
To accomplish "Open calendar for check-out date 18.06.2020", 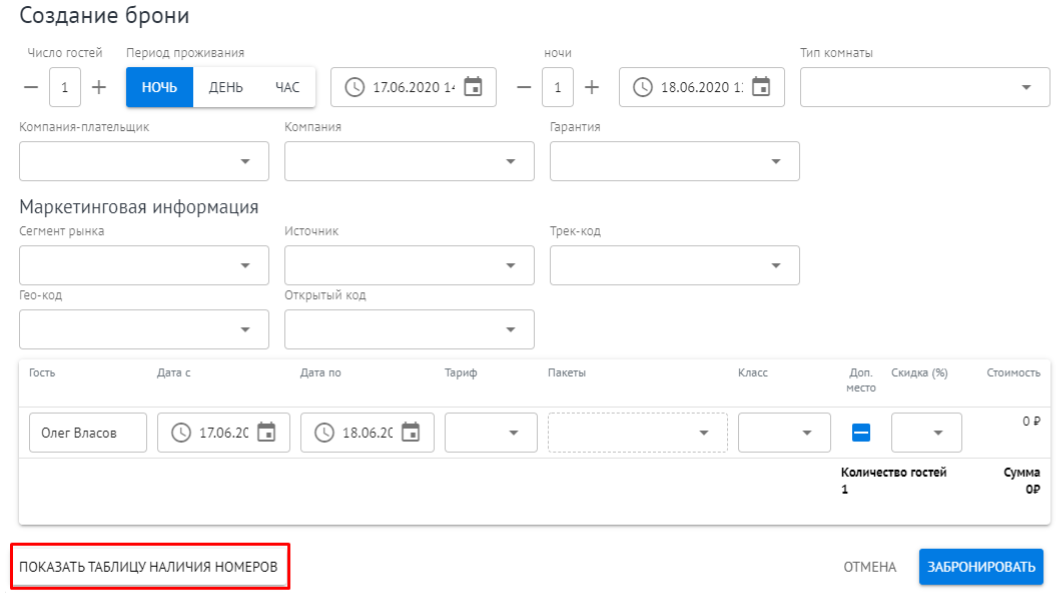I will (761, 87).
